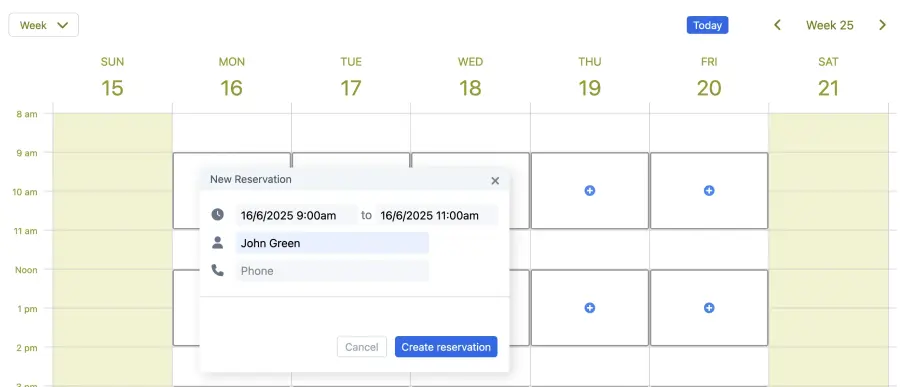
Task: Go to previous week with left chevron
Action: tap(778, 25)
